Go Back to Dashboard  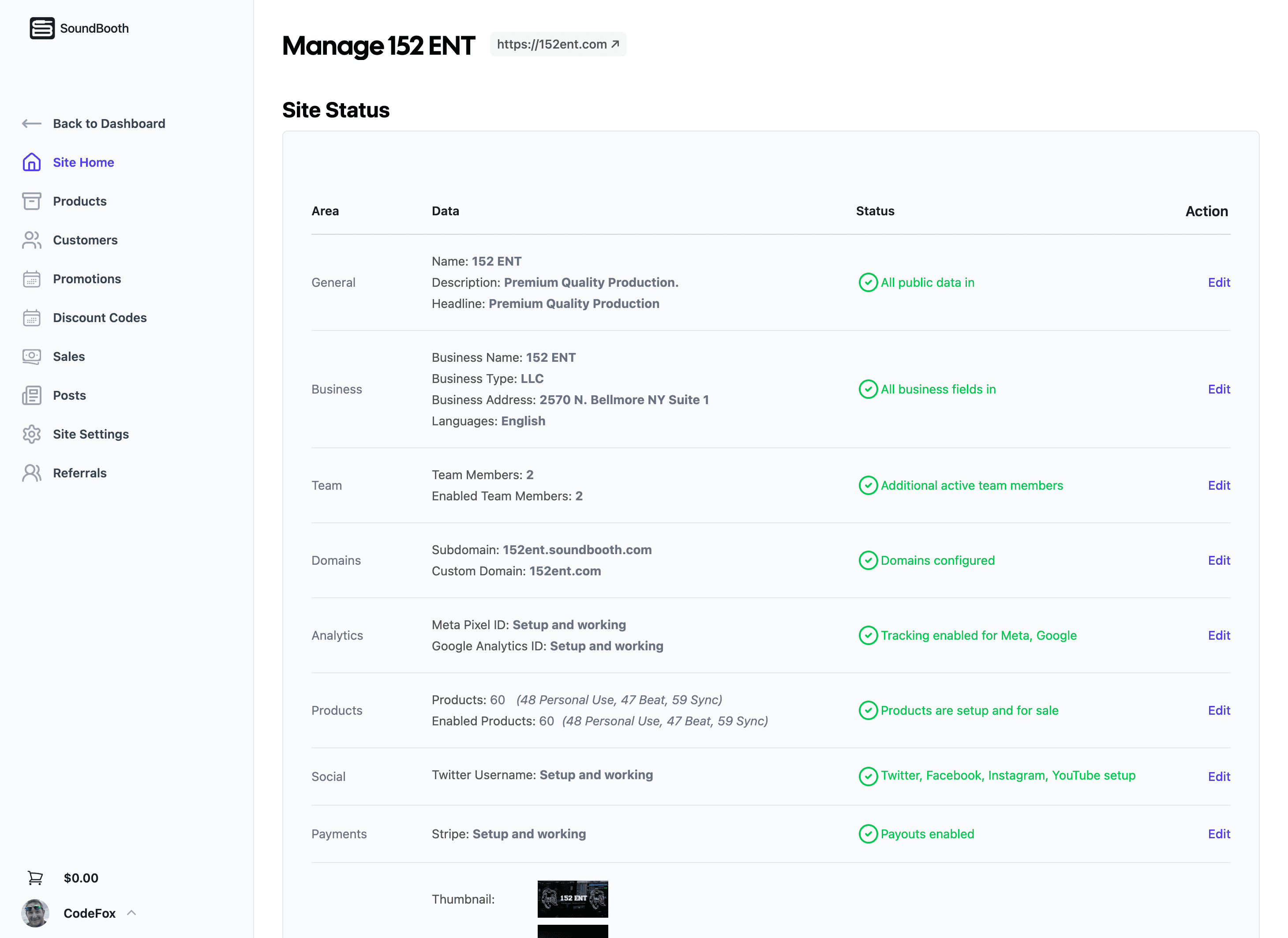point(94,123)
